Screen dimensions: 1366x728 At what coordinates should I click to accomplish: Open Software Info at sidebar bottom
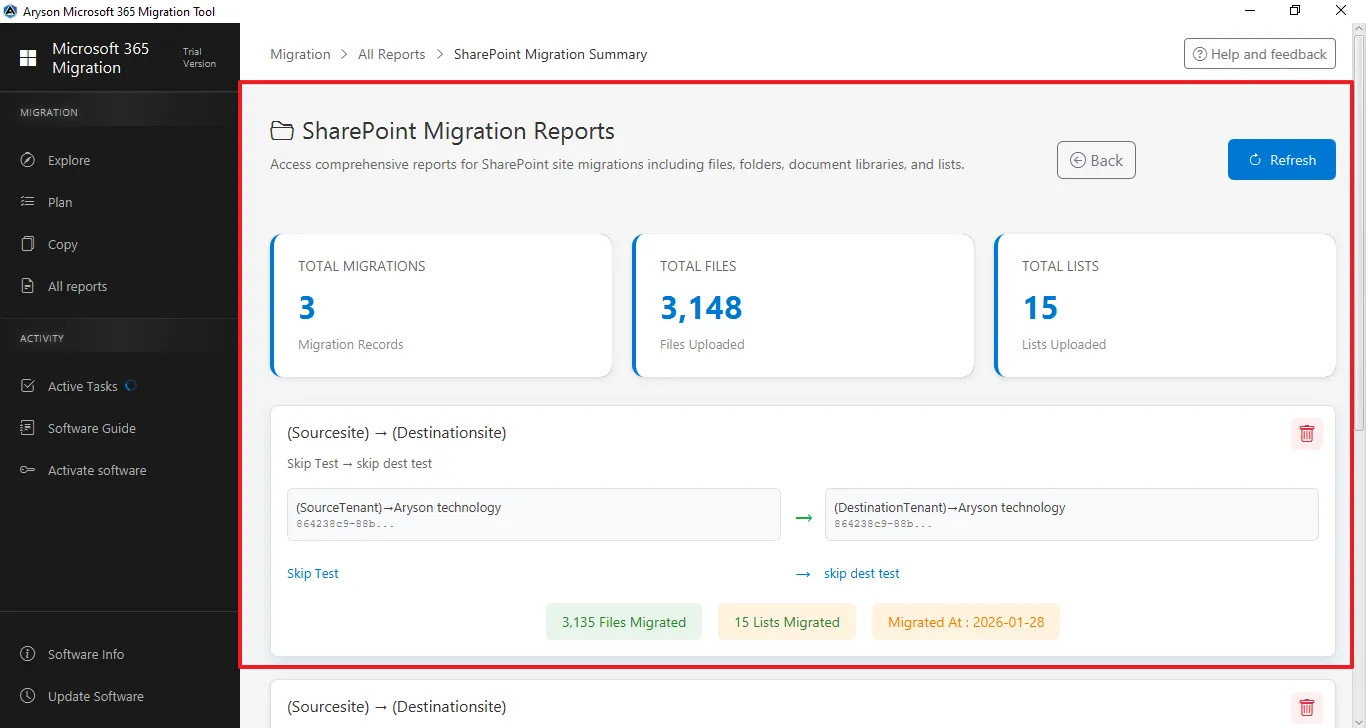tap(86, 654)
